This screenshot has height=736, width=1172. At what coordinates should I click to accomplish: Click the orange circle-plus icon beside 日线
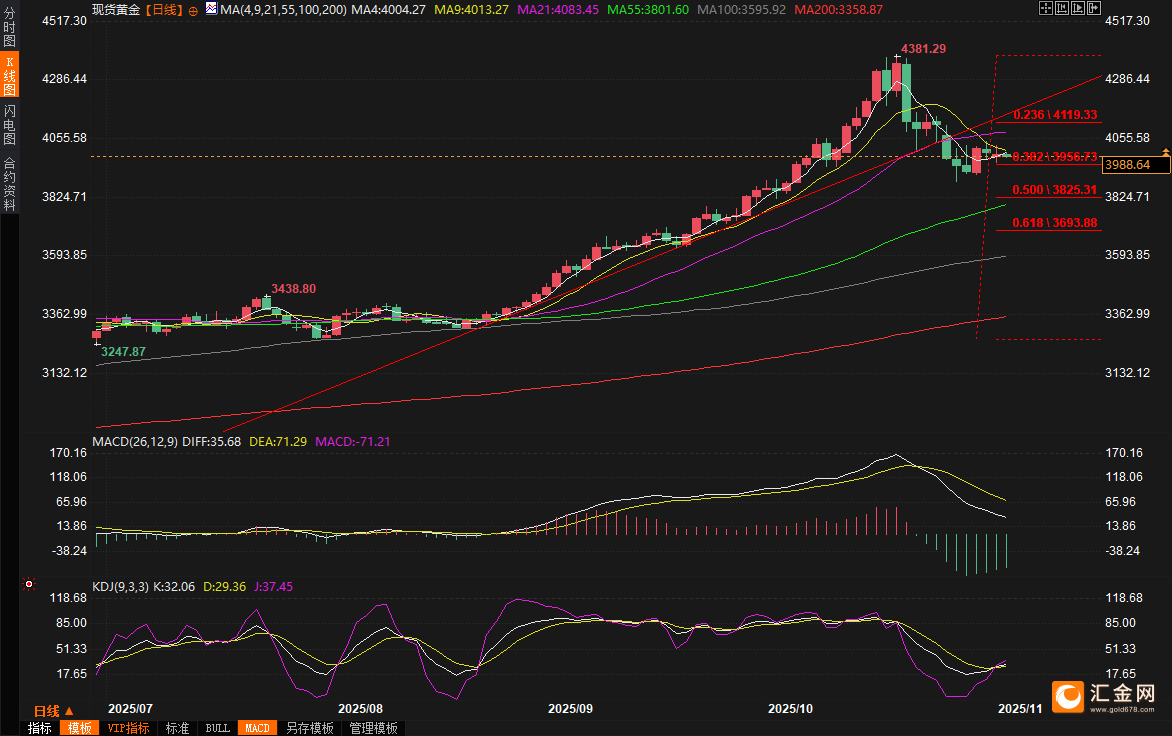pyautogui.click(x=193, y=9)
